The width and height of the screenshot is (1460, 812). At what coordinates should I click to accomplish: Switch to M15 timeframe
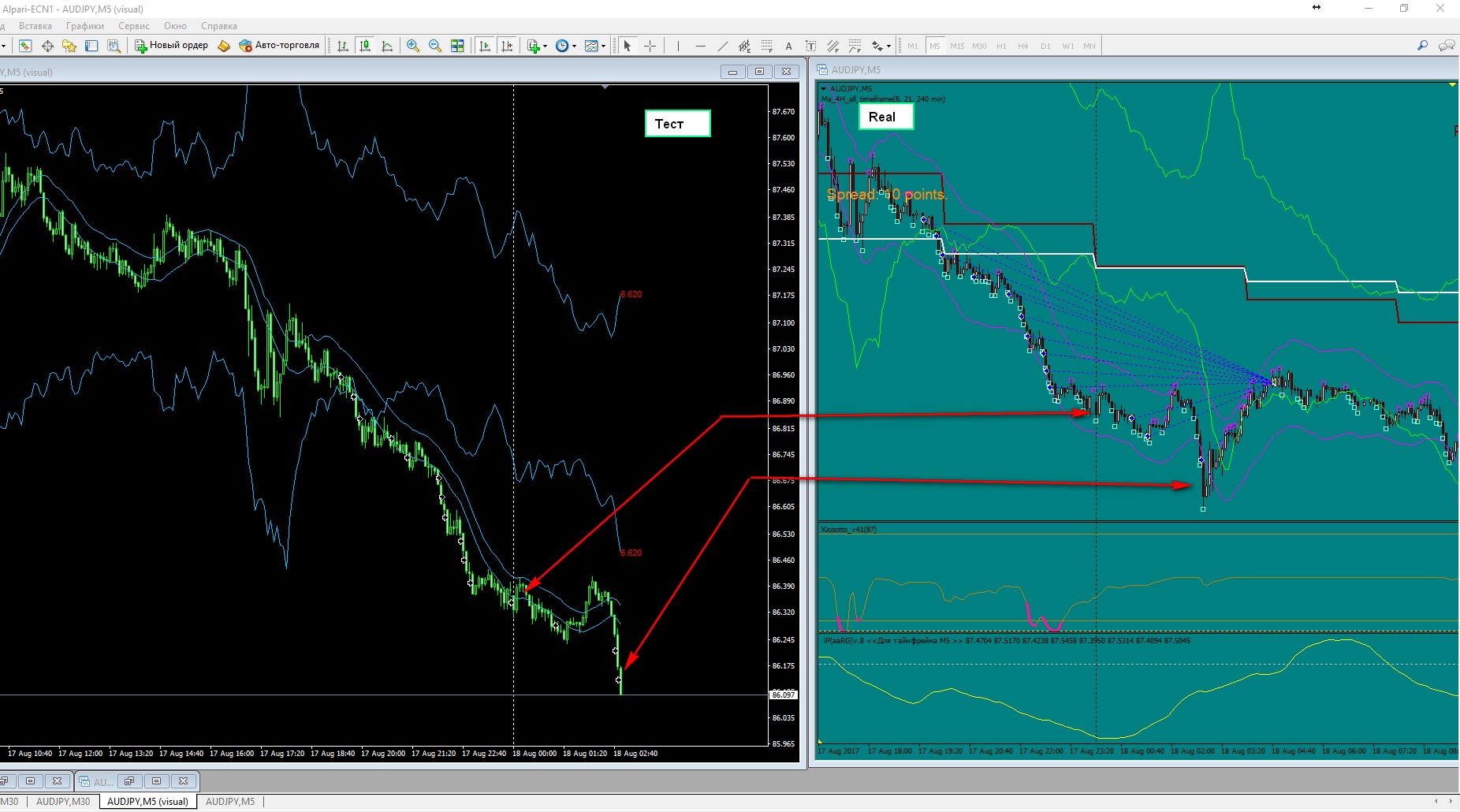click(x=957, y=46)
